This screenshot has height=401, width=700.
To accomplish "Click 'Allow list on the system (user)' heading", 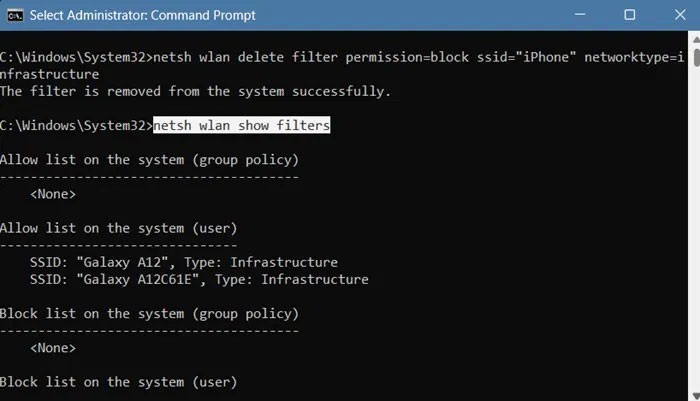I will (118, 228).
